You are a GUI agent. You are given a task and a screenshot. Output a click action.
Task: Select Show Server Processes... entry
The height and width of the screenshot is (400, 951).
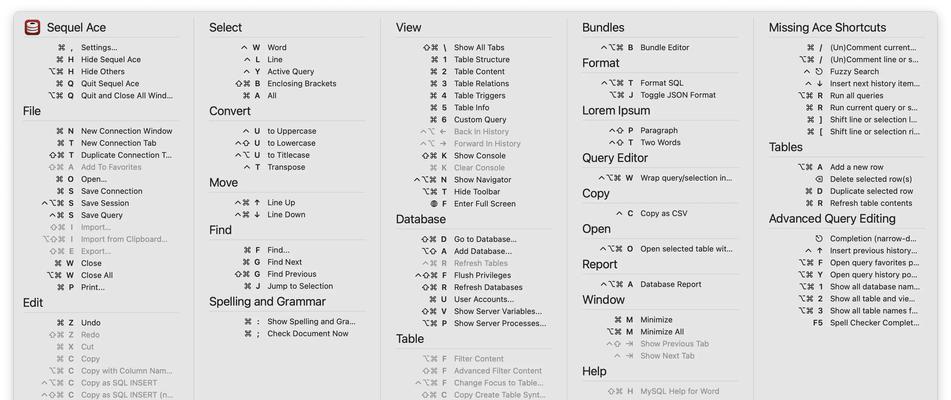(x=500, y=323)
